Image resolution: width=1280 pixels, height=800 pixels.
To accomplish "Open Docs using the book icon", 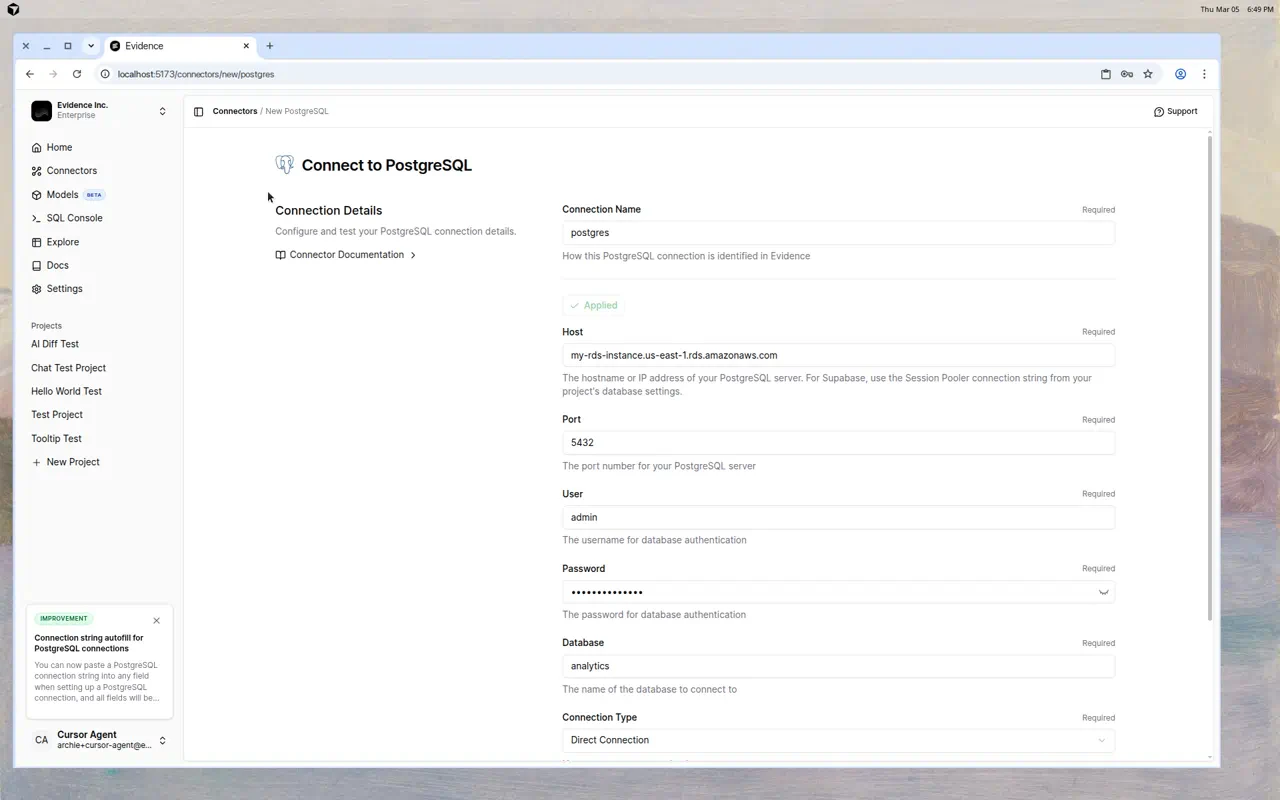I will [36, 265].
